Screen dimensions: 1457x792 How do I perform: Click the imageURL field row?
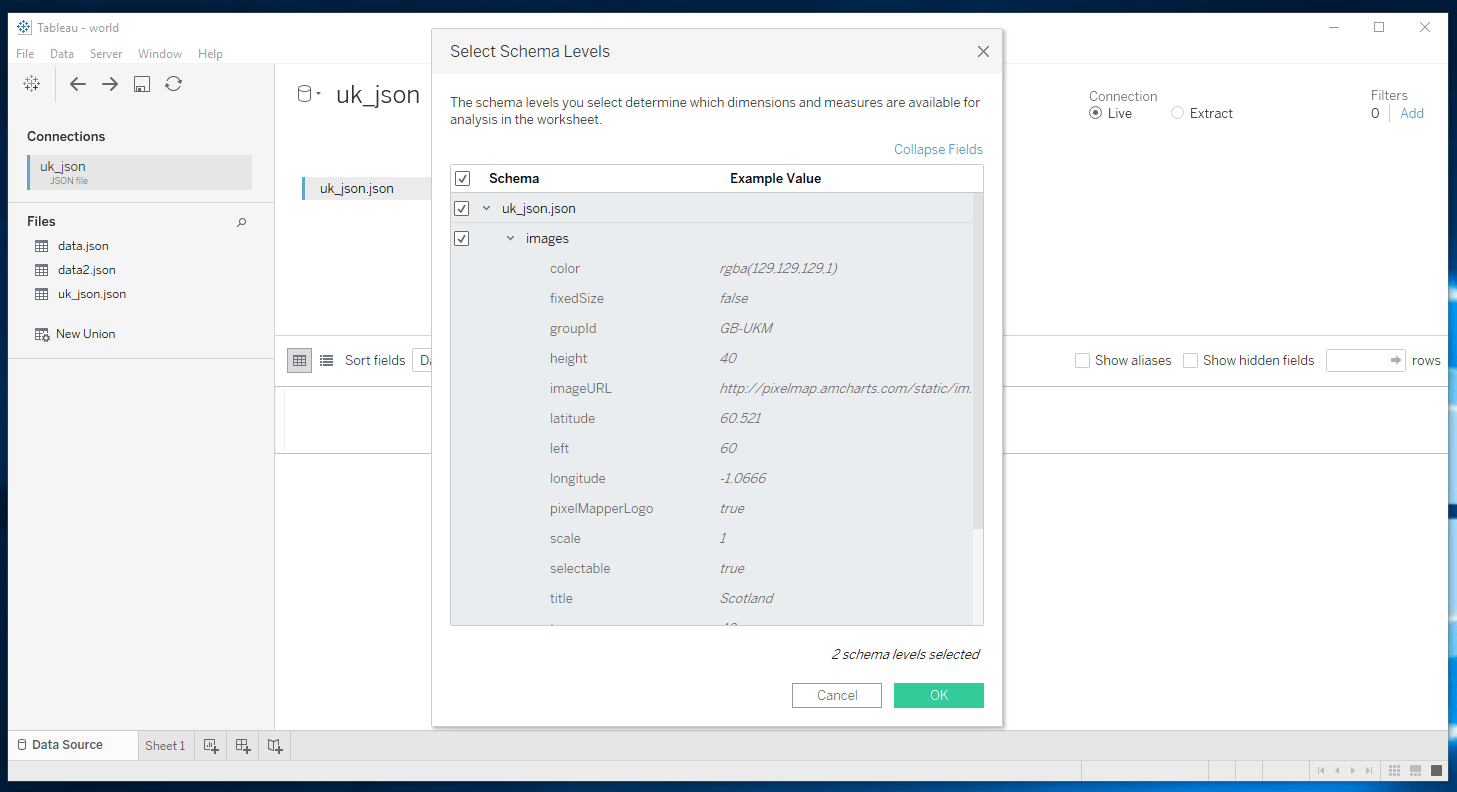711,389
